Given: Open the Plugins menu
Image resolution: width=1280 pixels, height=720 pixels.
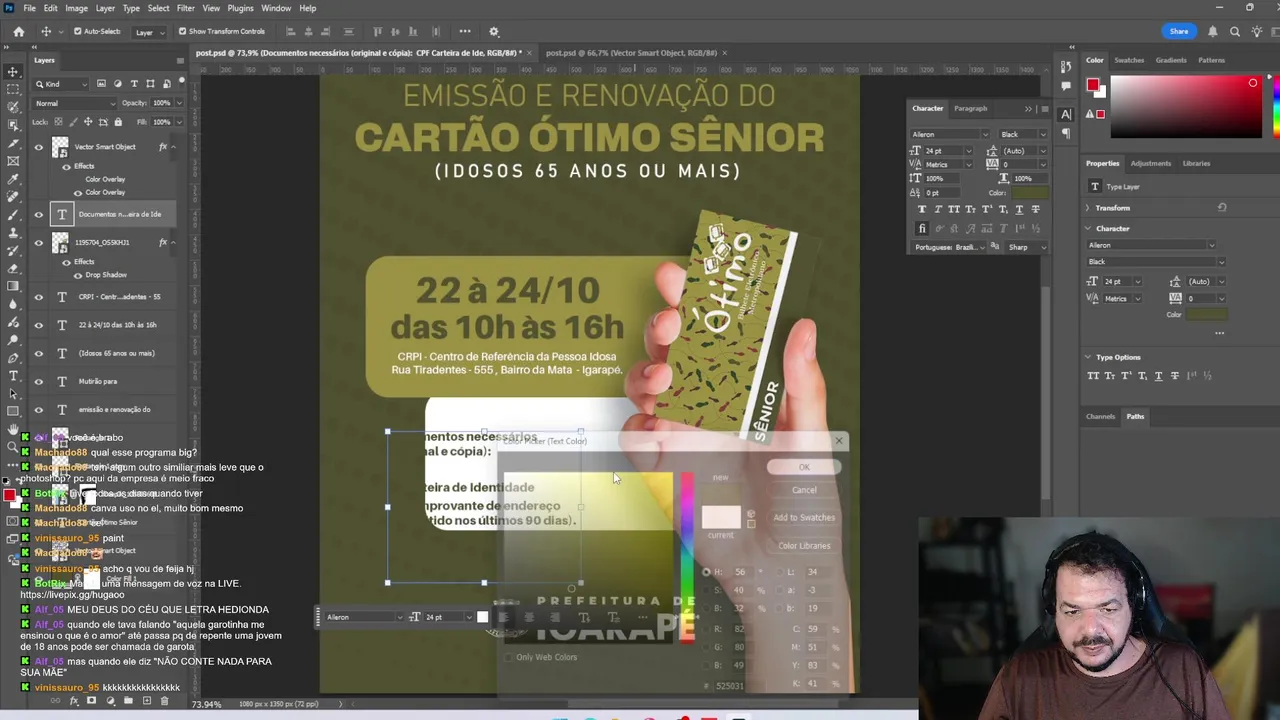Looking at the screenshot, I should pos(240,8).
